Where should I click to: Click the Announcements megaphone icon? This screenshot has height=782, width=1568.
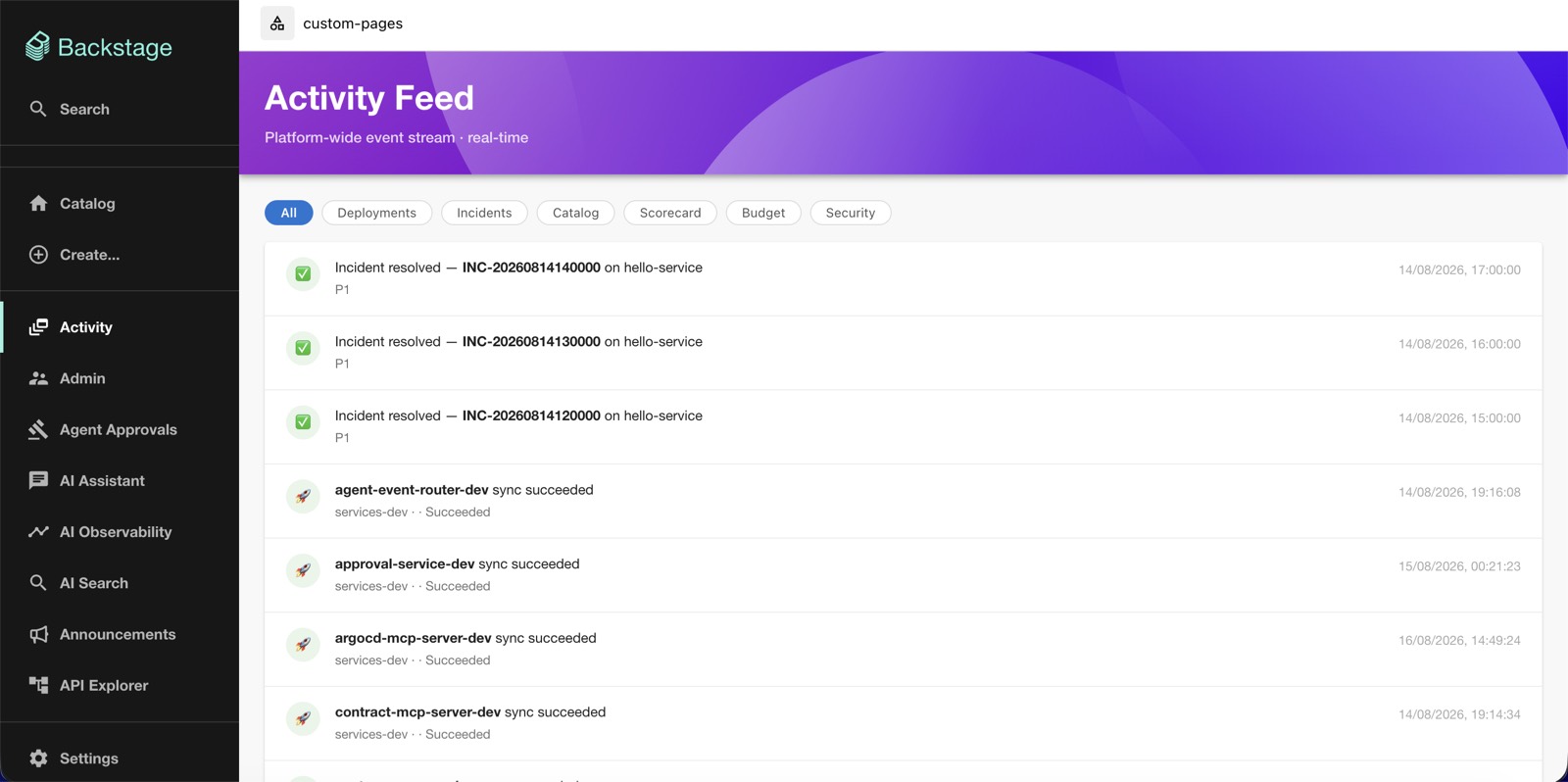(38, 634)
